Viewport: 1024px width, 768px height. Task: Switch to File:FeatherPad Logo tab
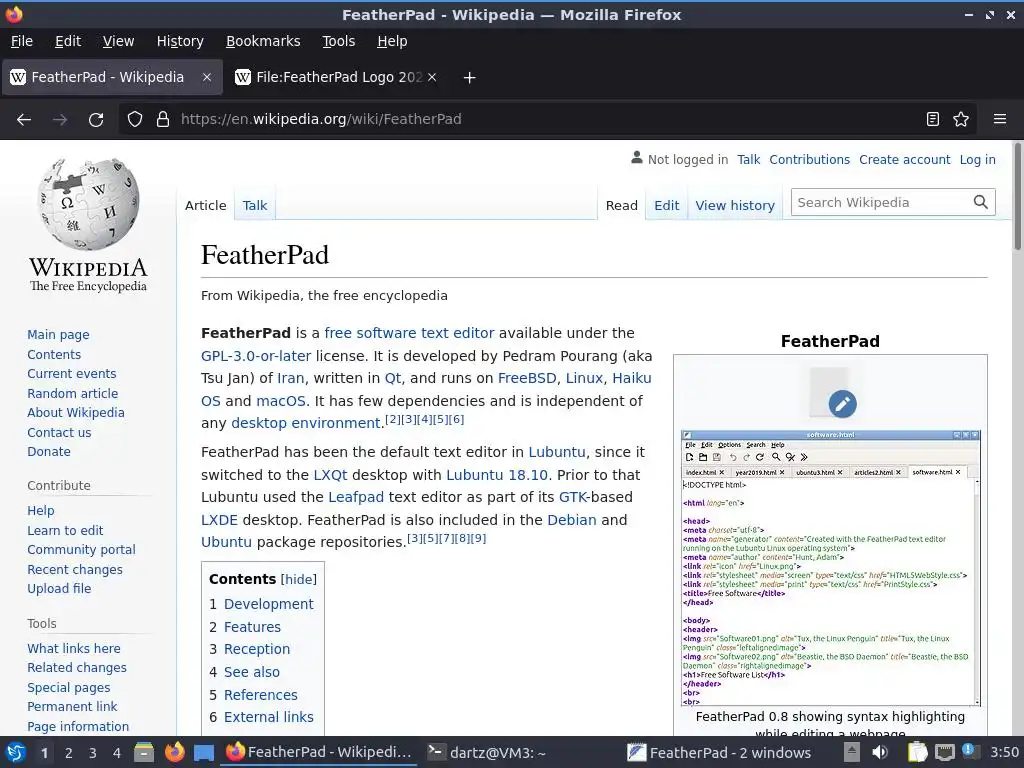339,77
